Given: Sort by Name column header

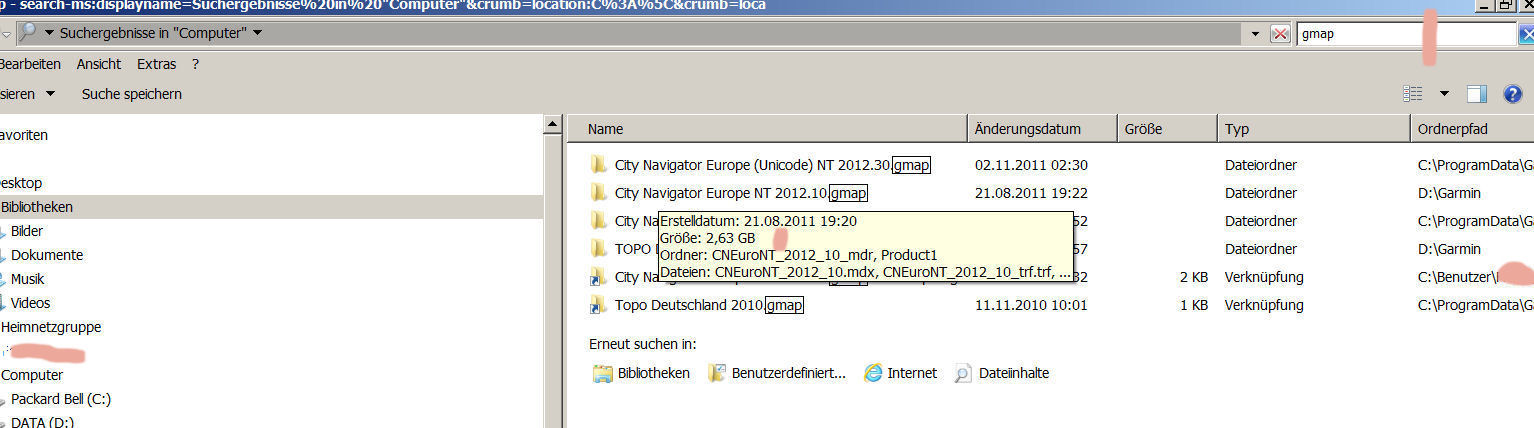Looking at the screenshot, I should pyautogui.click(x=768, y=129).
